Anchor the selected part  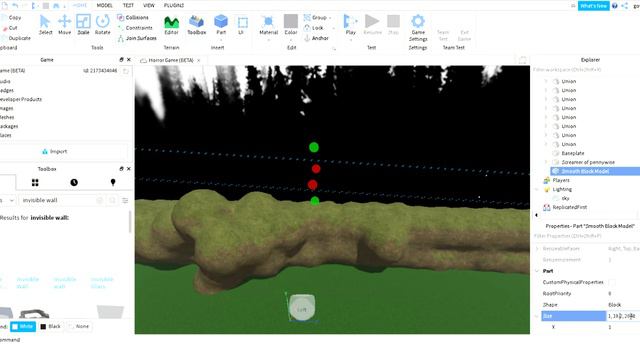click(317, 38)
